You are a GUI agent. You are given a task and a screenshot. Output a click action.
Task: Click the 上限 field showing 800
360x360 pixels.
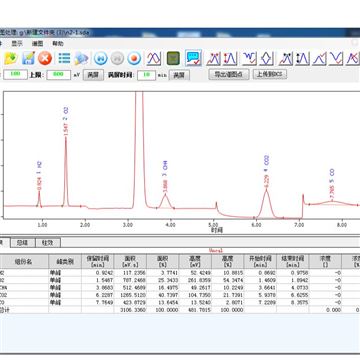[59, 75]
